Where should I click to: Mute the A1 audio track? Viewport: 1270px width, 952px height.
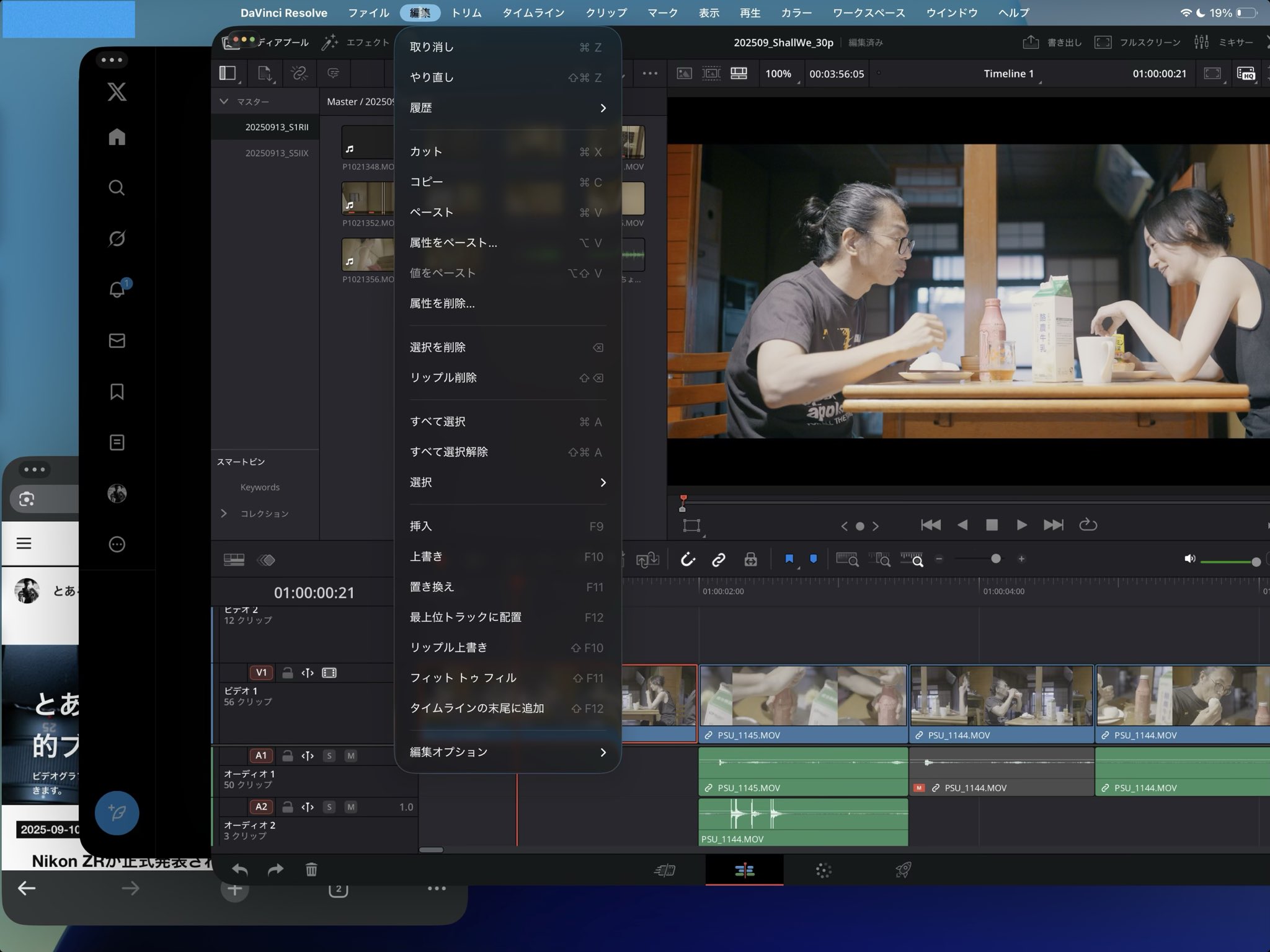click(350, 756)
